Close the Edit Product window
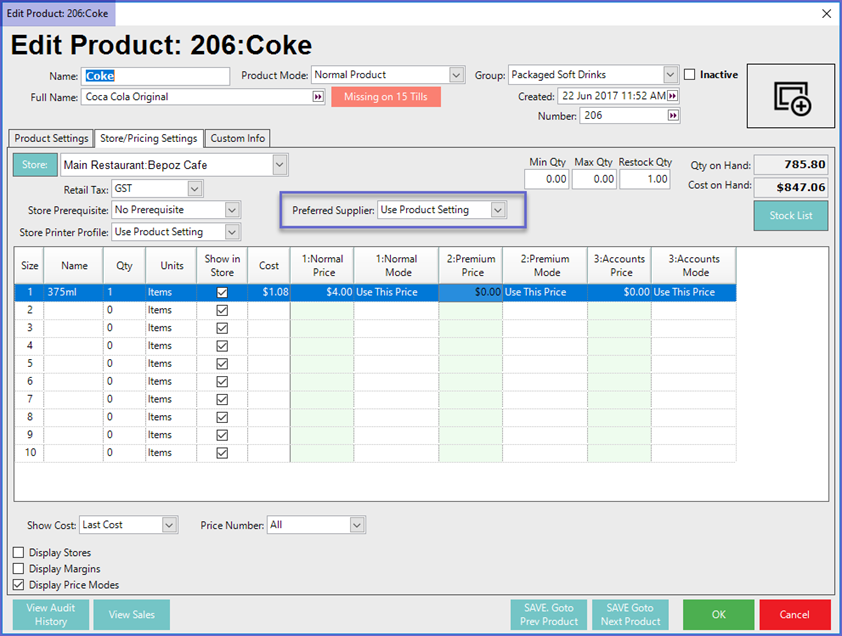Screen dimensions: 842x636 [826, 13]
